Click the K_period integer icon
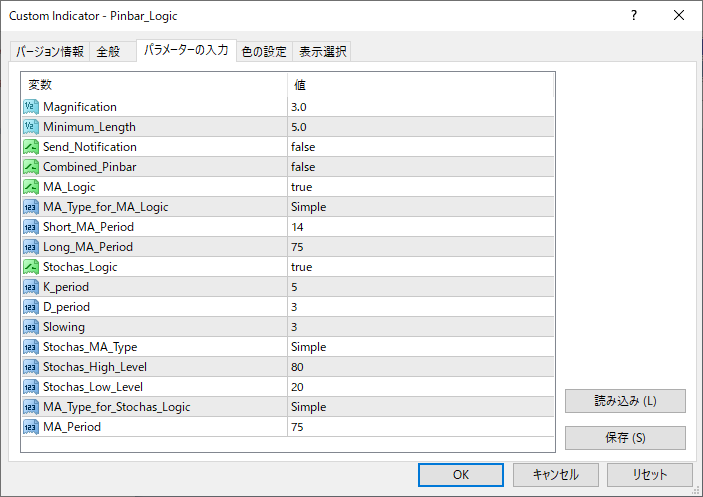This screenshot has height=497, width=703. [30, 287]
